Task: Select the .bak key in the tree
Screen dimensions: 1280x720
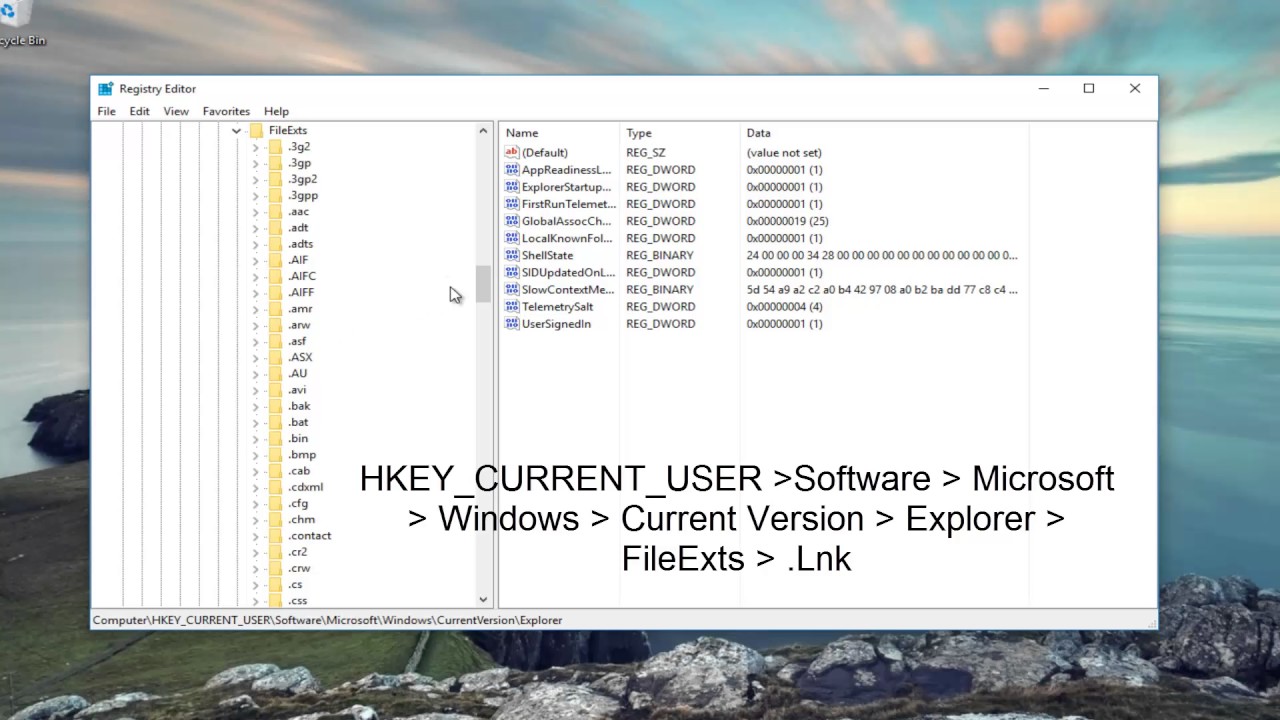Action: pos(299,406)
